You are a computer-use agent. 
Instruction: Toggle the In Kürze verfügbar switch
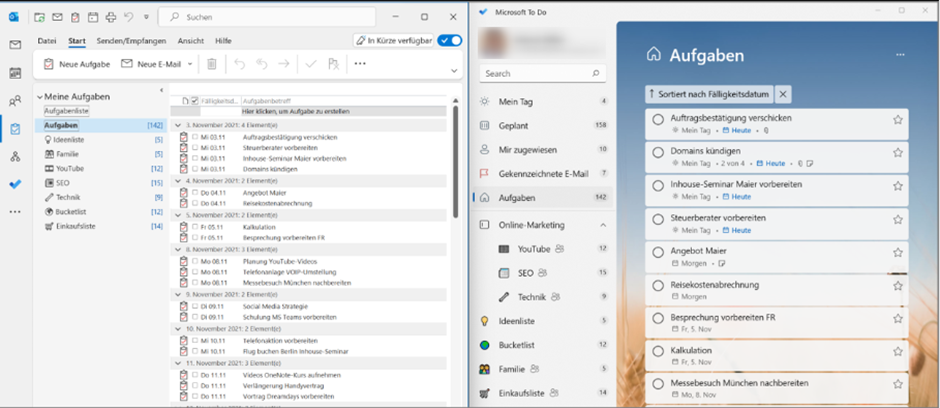pos(450,40)
